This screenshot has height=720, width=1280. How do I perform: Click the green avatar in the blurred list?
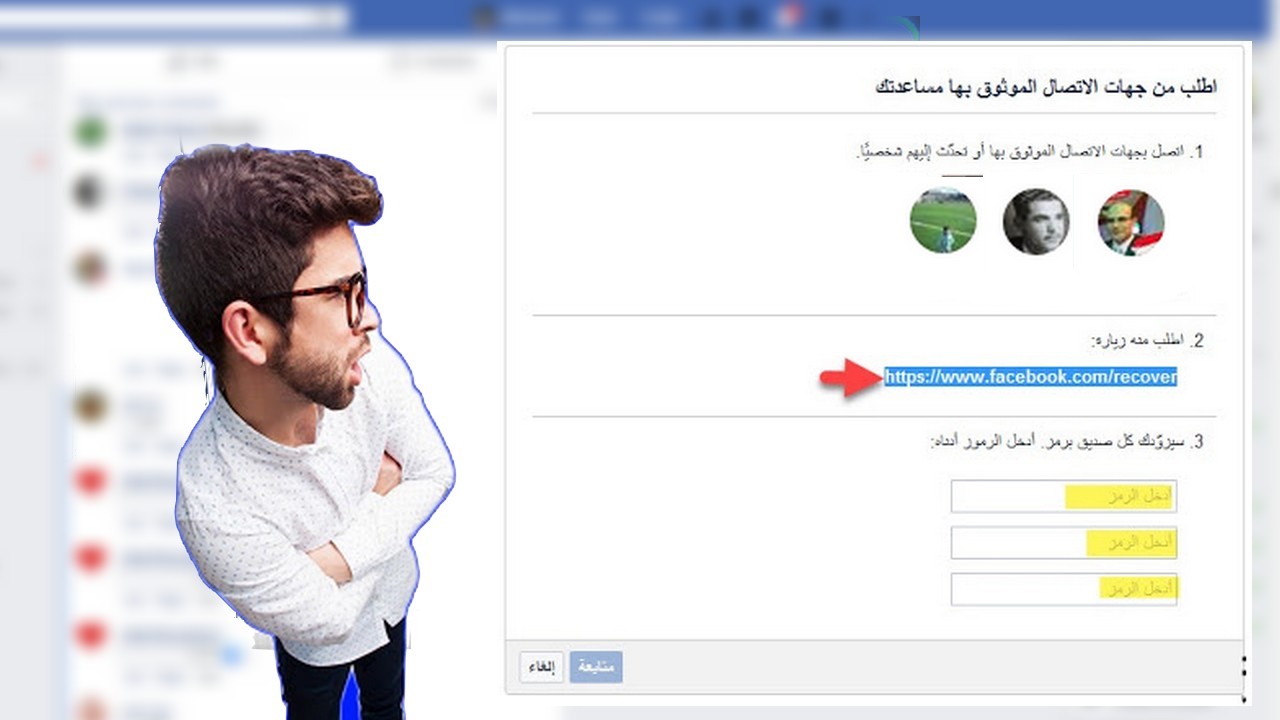[91, 132]
